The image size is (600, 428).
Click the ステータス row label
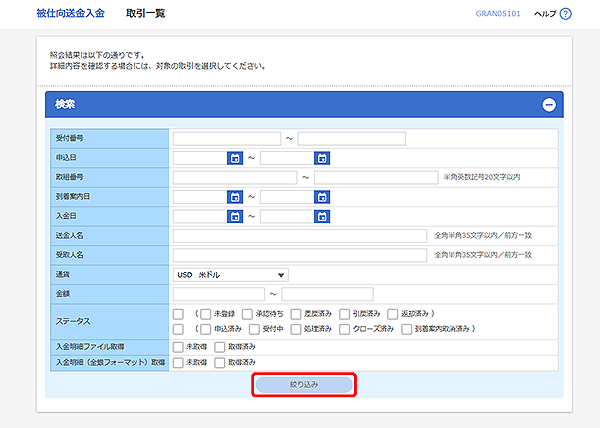73,321
